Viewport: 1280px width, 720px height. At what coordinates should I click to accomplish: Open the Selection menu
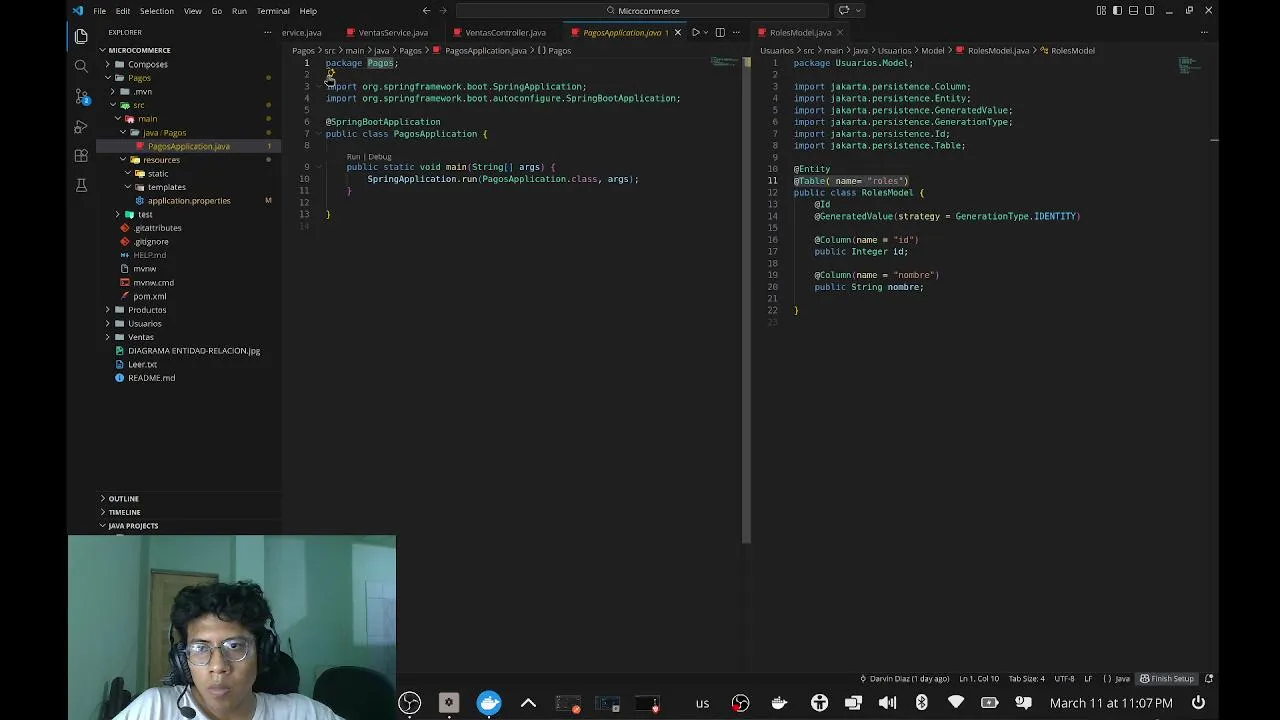point(156,10)
